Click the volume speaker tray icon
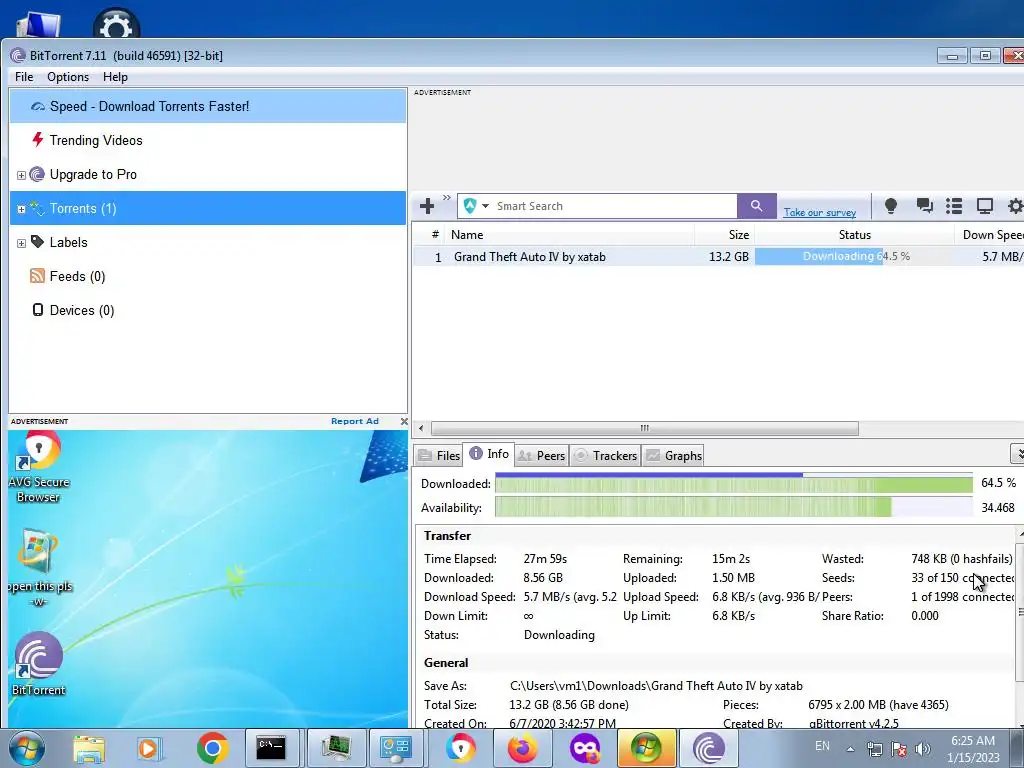This screenshot has width=1024, height=768. (x=923, y=749)
